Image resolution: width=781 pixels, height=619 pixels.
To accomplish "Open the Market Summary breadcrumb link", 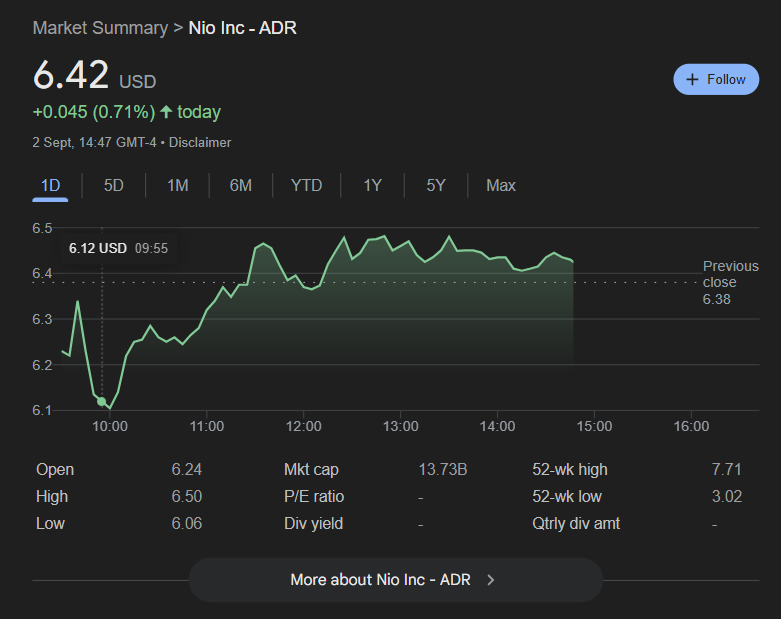I will pyautogui.click(x=100, y=28).
